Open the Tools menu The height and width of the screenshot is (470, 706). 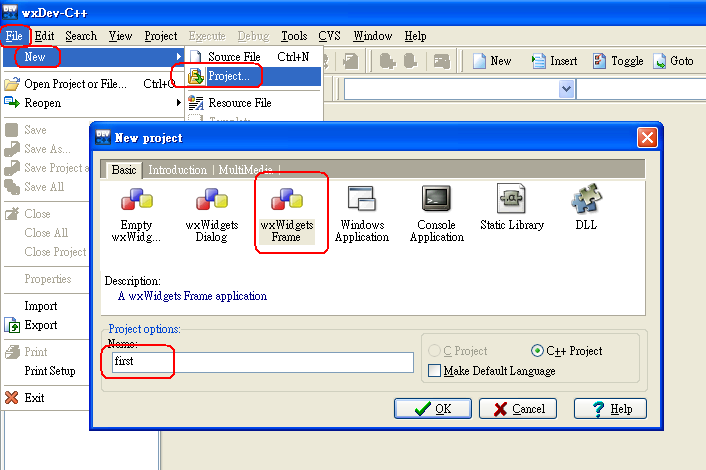pos(294,36)
